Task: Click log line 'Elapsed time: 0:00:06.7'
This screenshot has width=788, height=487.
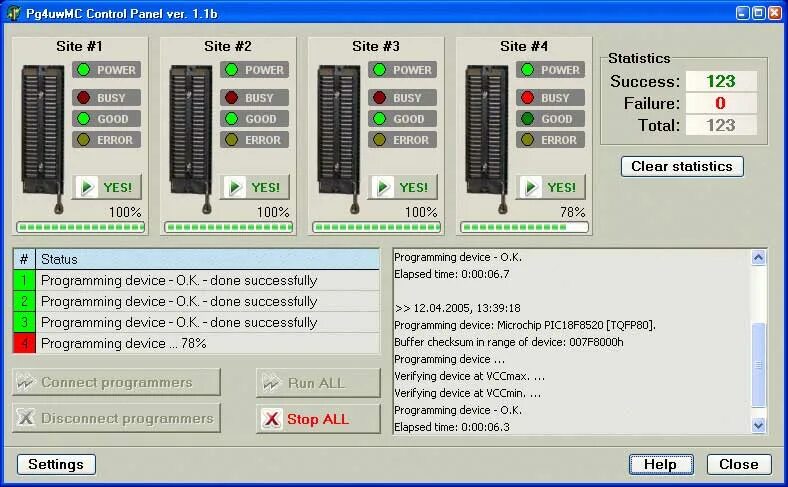Action: point(452,274)
